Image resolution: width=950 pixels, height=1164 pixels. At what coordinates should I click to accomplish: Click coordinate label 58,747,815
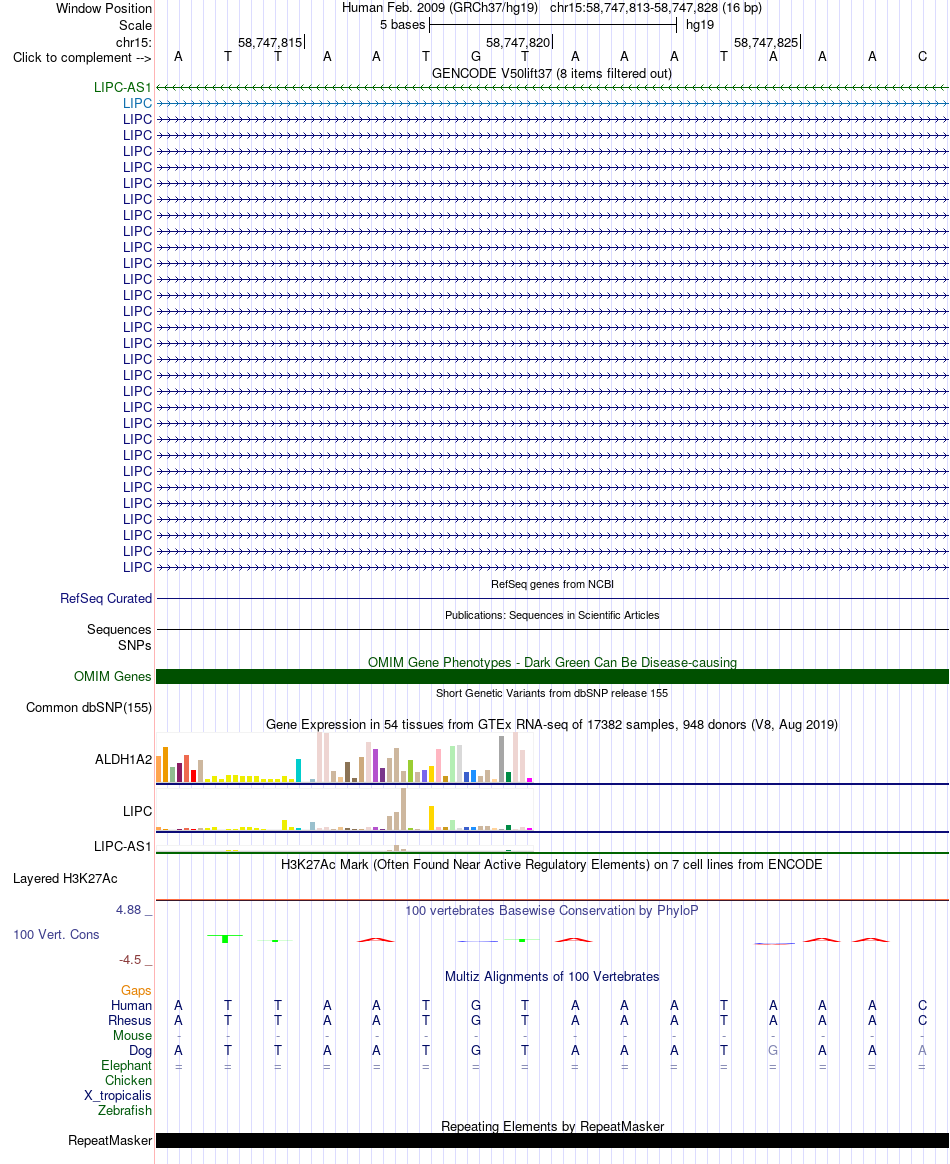click(270, 42)
